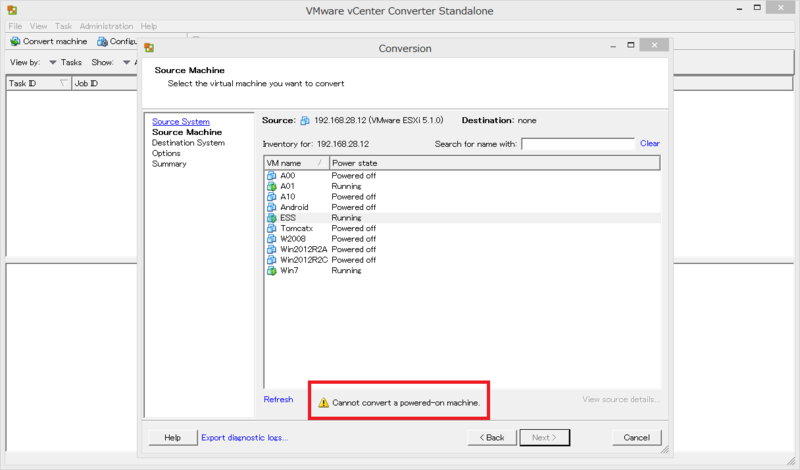The height and width of the screenshot is (470, 800).
Task: Click the Convert machine toolbar icon
Action: pyautogui.click(x=15, y=41)
